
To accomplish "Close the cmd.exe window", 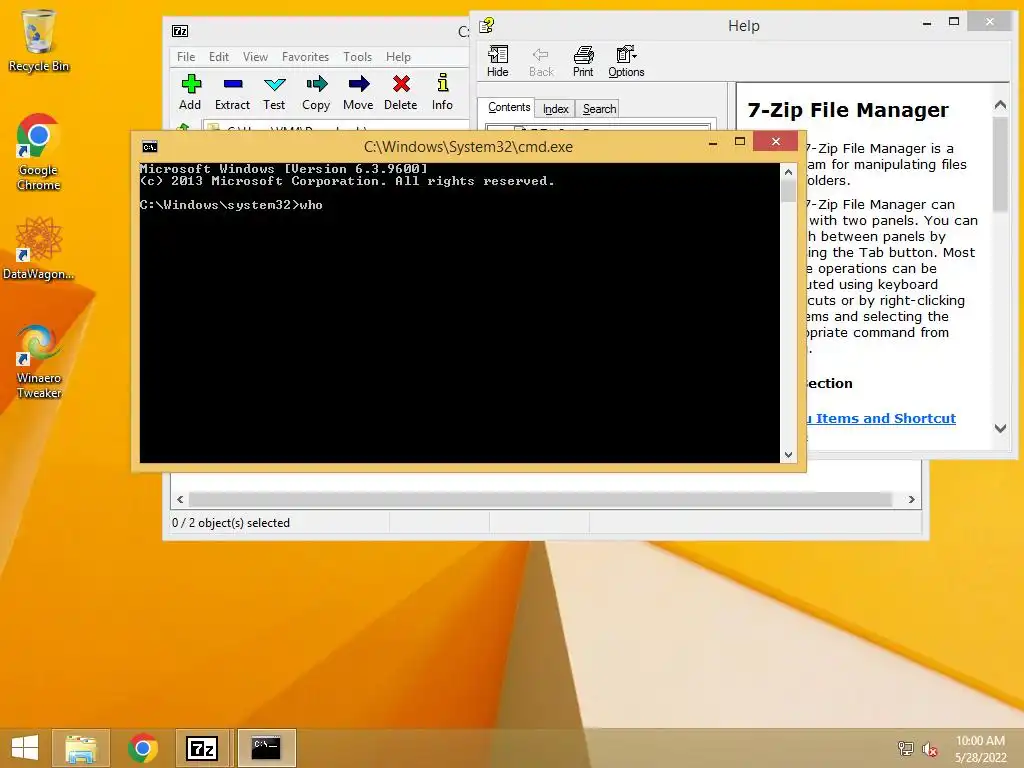I will [x=775, y=141].
